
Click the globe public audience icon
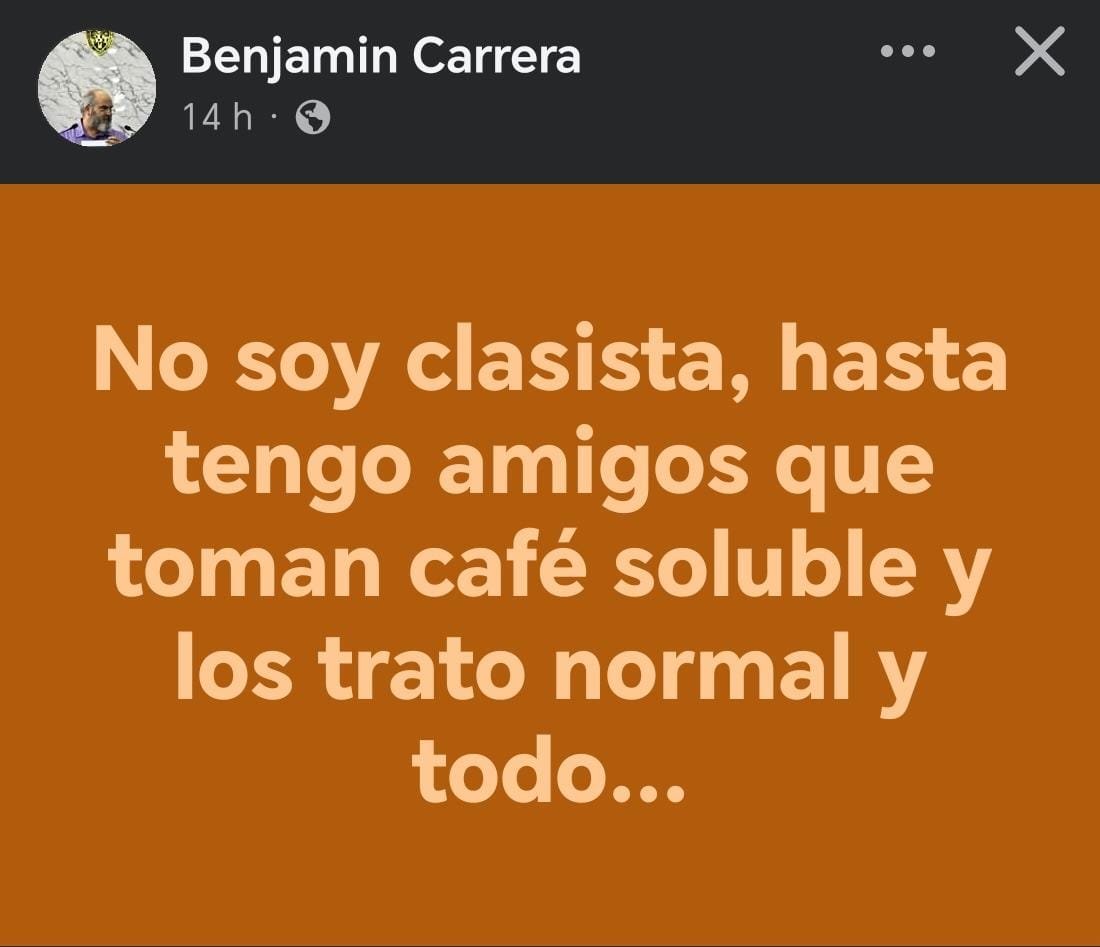coord(313,117)
